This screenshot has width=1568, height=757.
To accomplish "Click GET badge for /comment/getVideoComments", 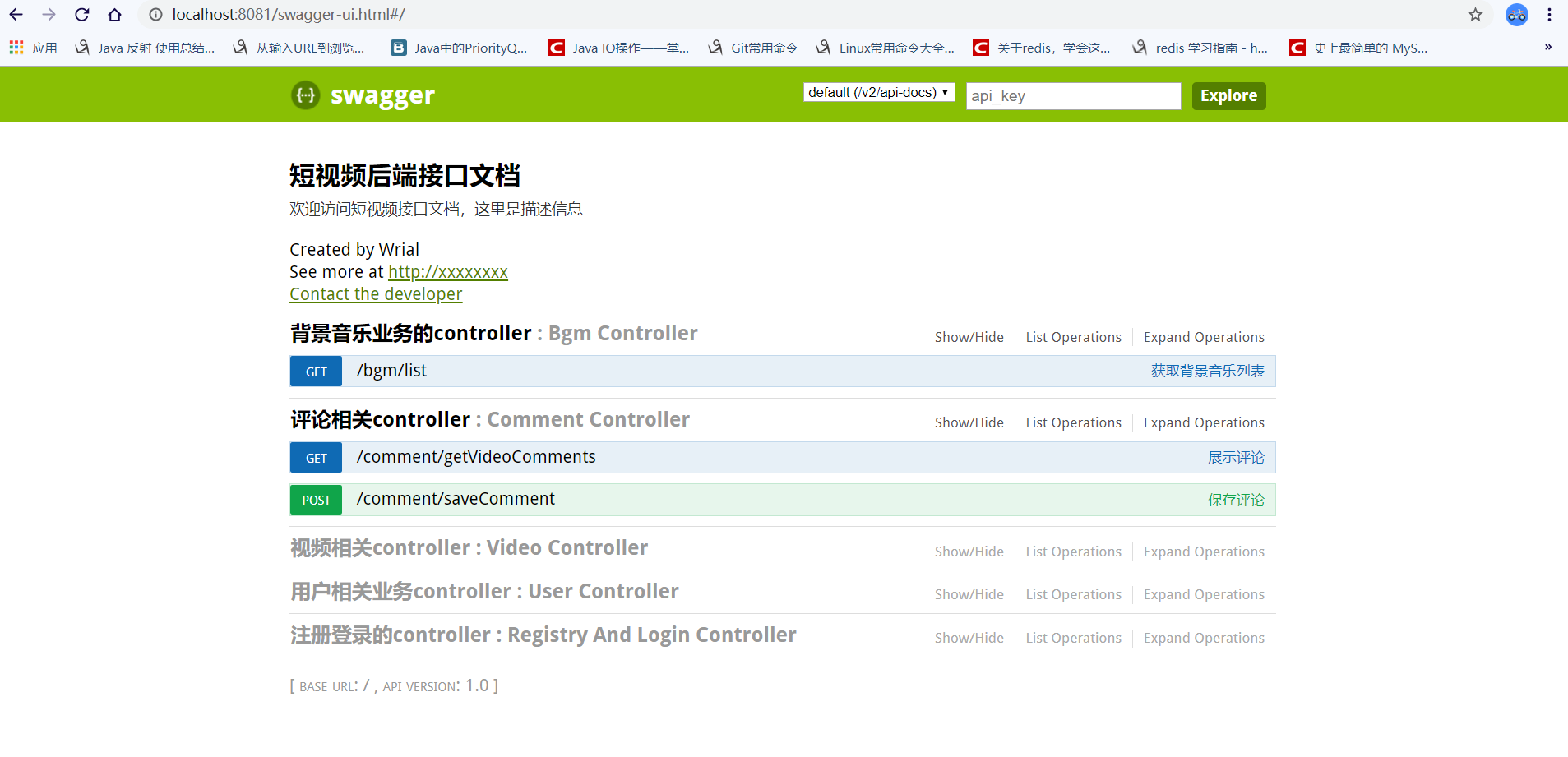I will (x=317, y=458).
